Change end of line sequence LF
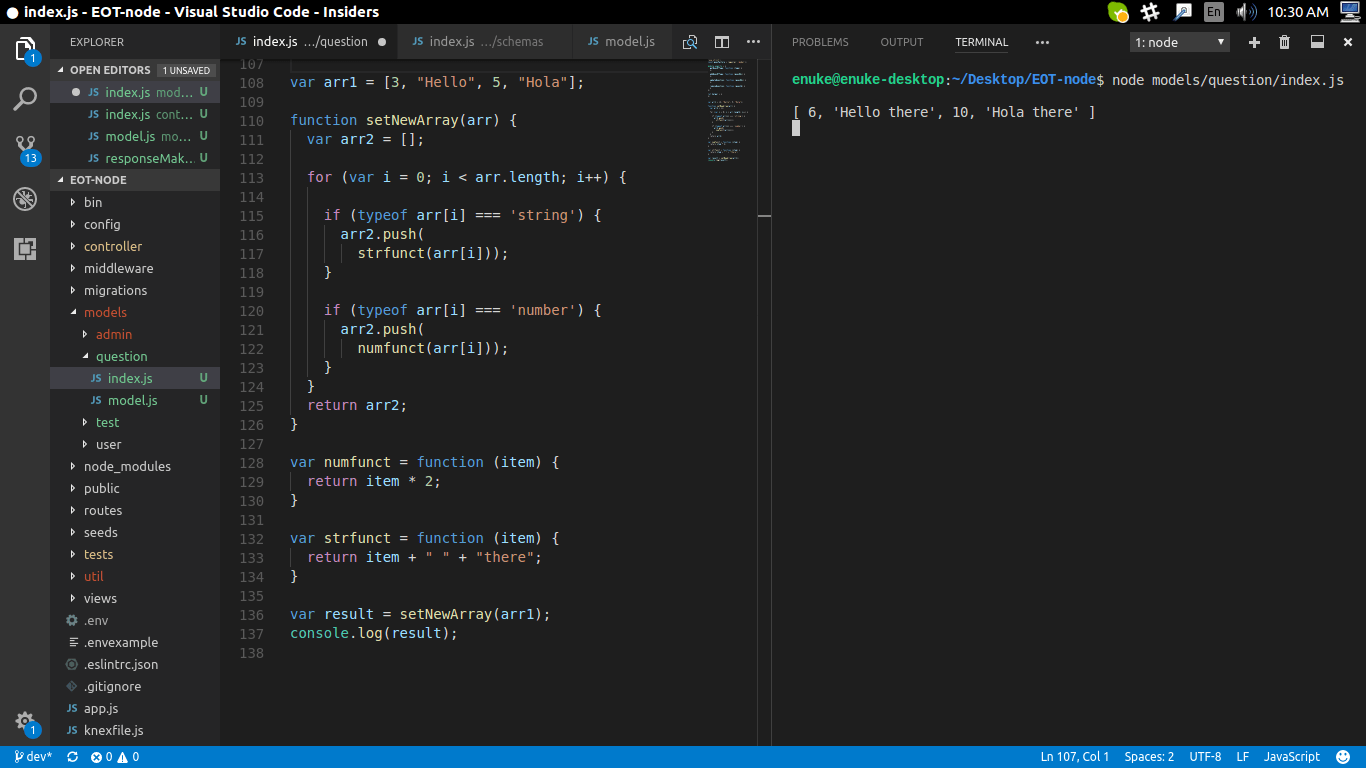Viewport: 1366px width, 768px height. pyautogui.click(x=1243, y=757)
